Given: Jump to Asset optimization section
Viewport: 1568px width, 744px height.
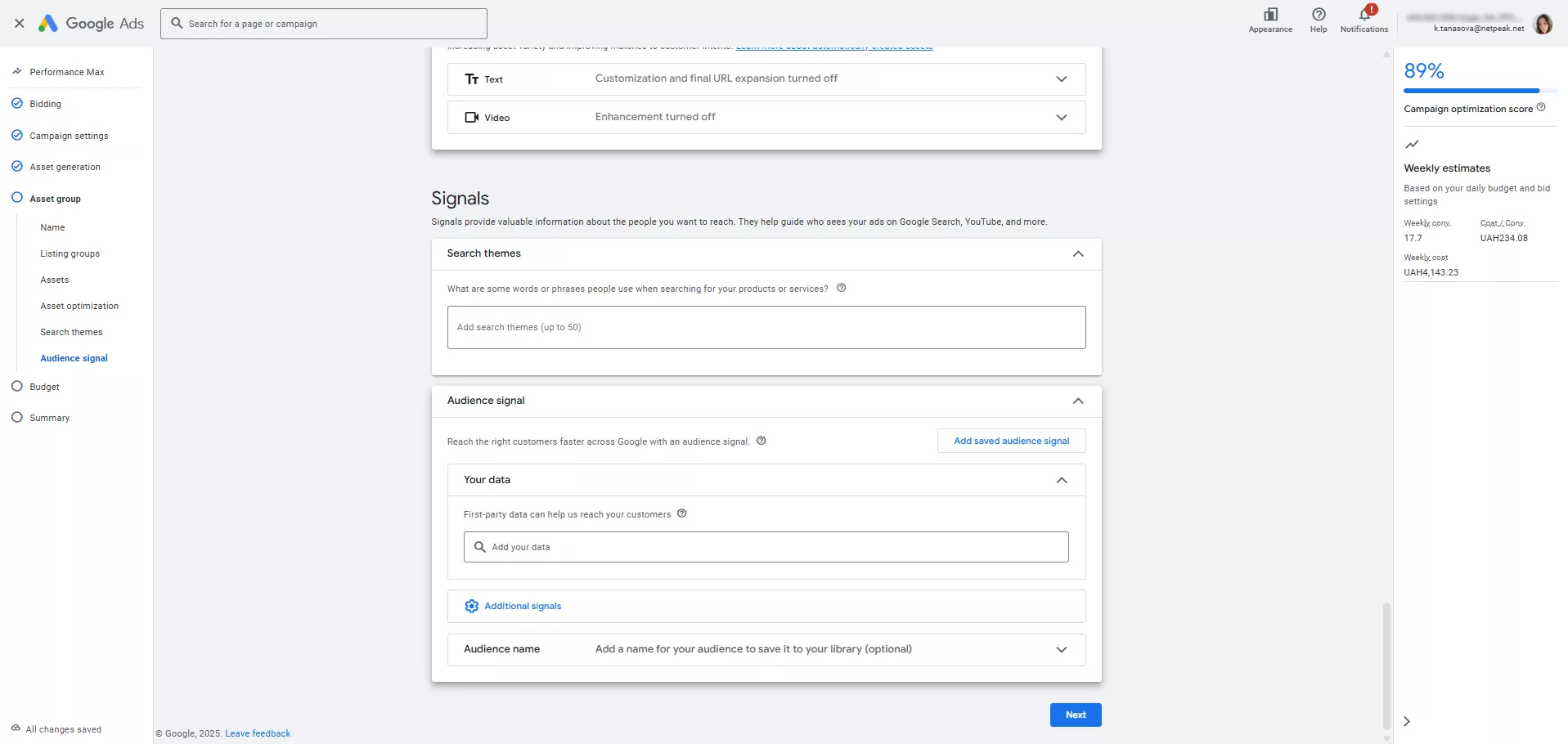Looking at the screenshot, I should (x=79, y=306).
